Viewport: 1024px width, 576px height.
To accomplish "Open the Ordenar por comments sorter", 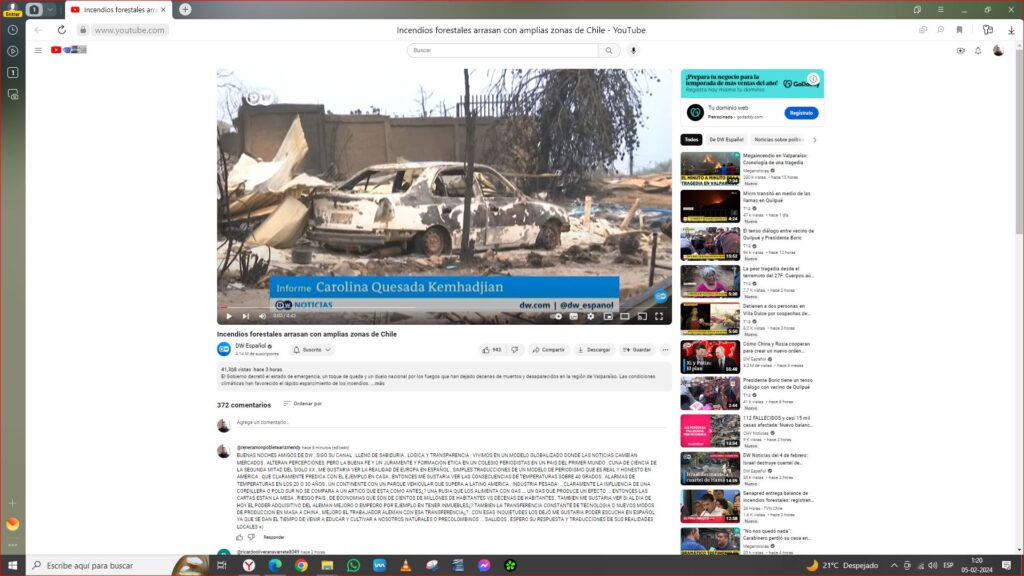I will pos(302,404).
